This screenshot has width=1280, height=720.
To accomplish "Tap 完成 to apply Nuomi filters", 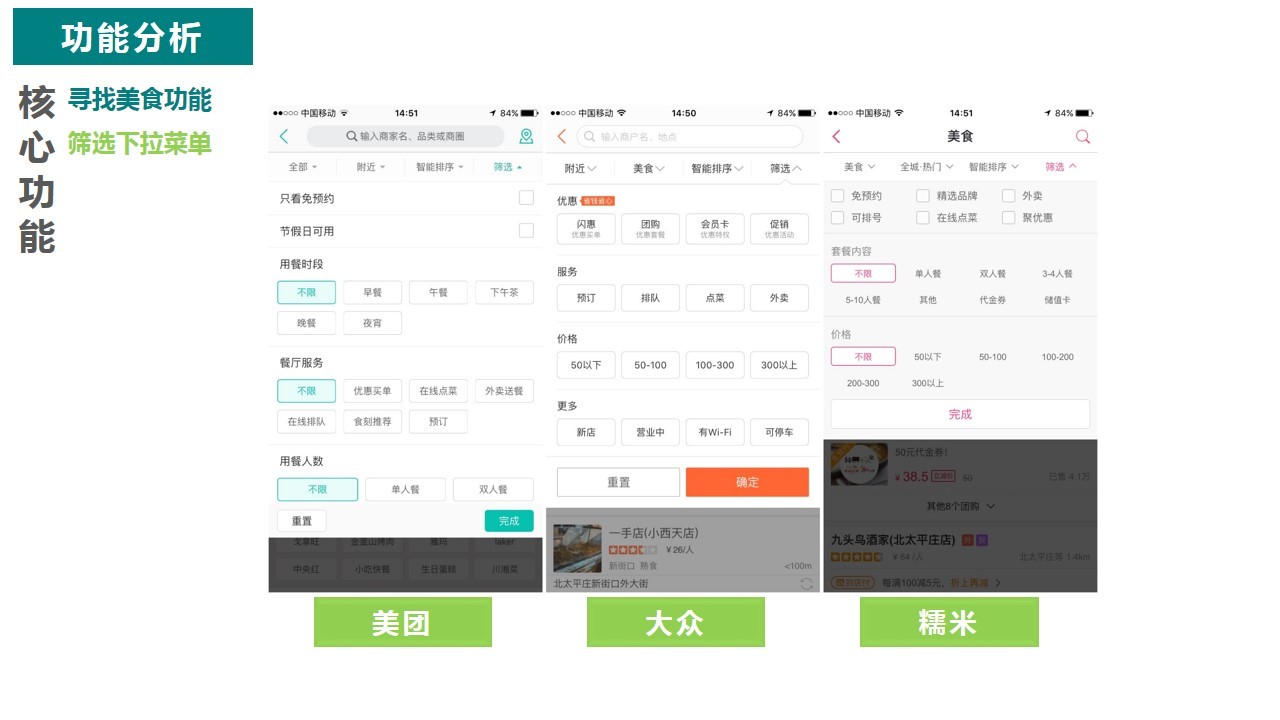I will [x=959, y=413].
